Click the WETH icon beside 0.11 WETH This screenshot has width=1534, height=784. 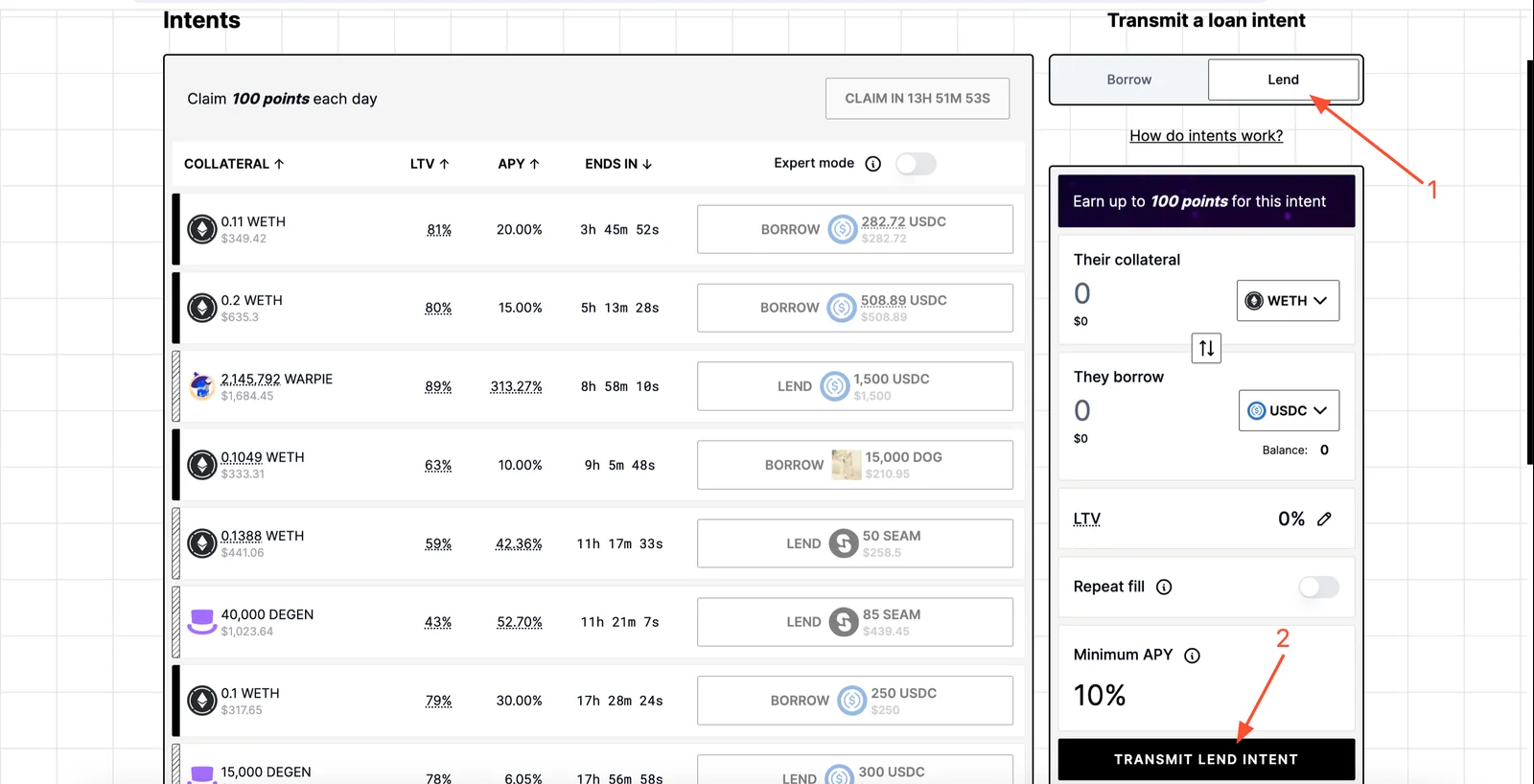(201, 229)
